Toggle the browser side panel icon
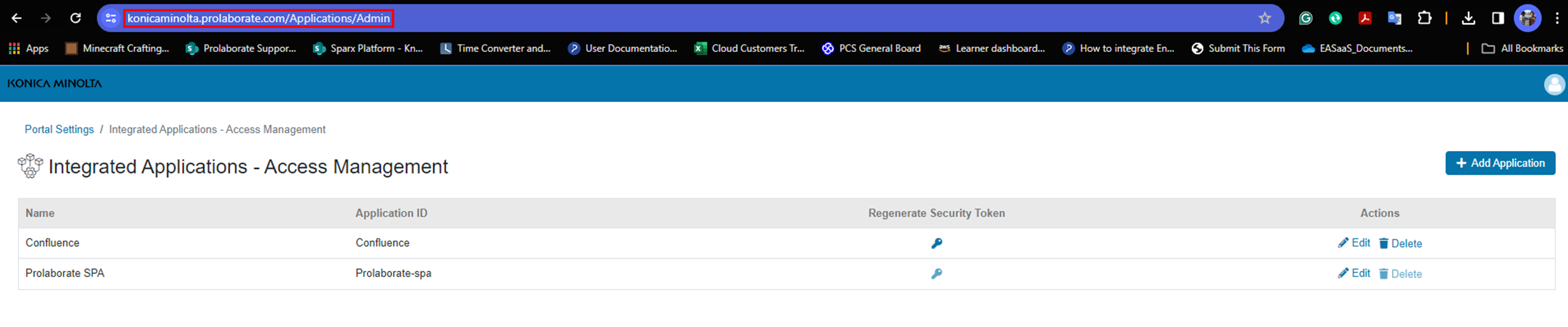The height and width of the screenshot is (327, 1568). coord(1498,18)
